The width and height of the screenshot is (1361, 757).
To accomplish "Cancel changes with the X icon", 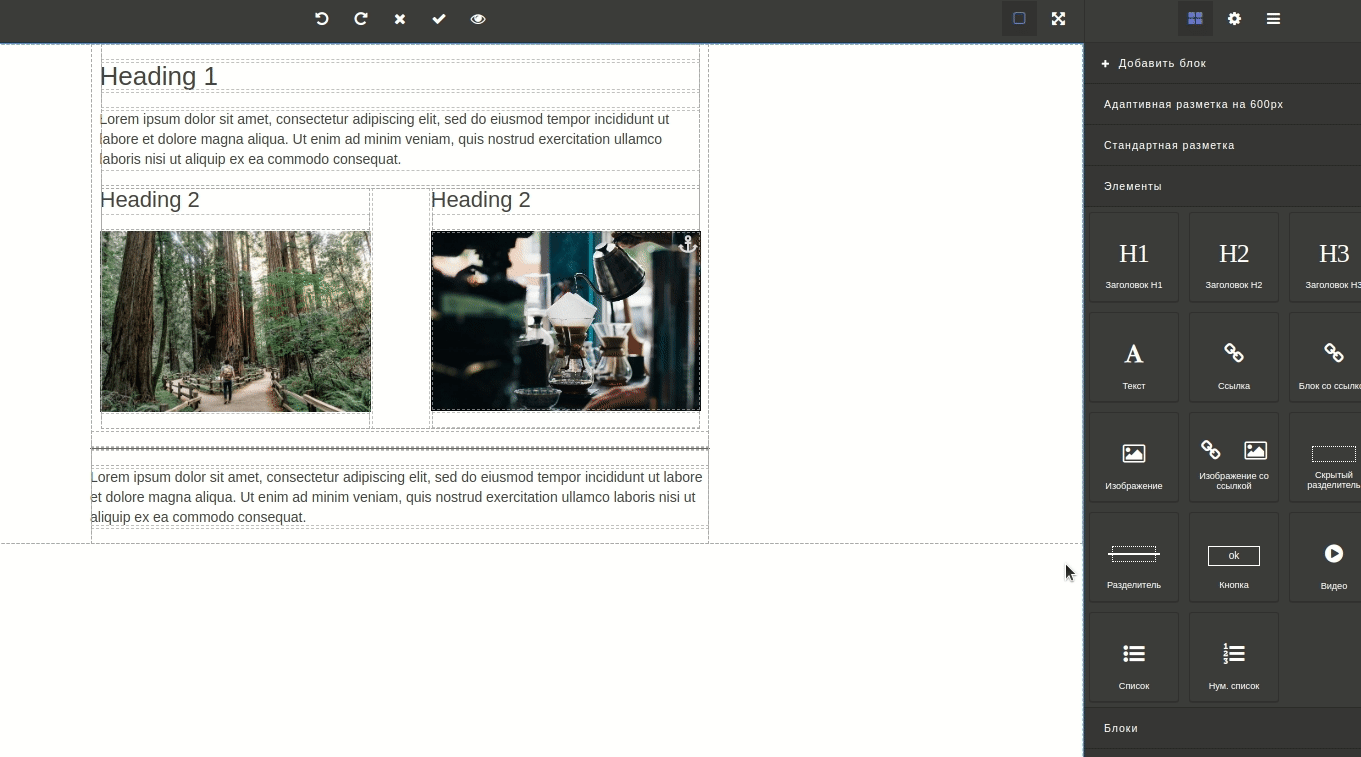I will click(x=400, y=19).
